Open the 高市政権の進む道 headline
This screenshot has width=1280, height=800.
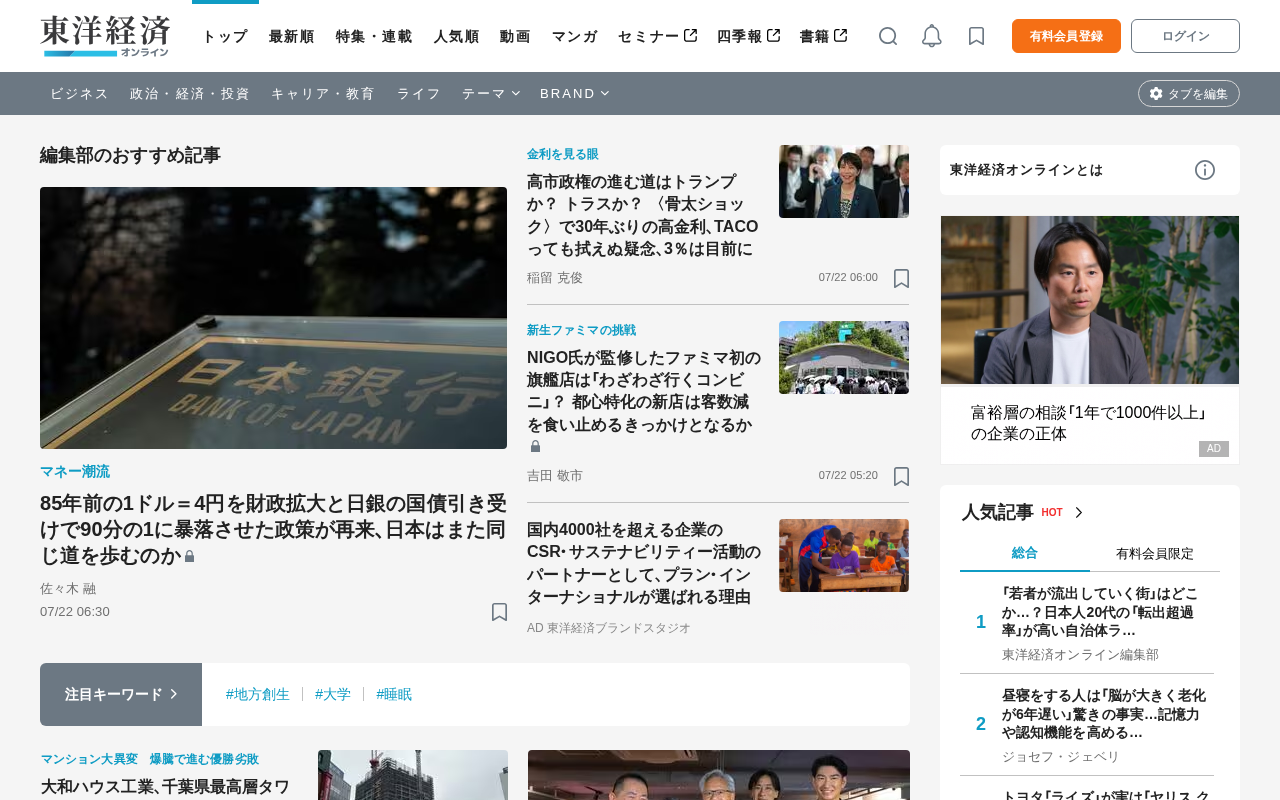tap(643, 215)
